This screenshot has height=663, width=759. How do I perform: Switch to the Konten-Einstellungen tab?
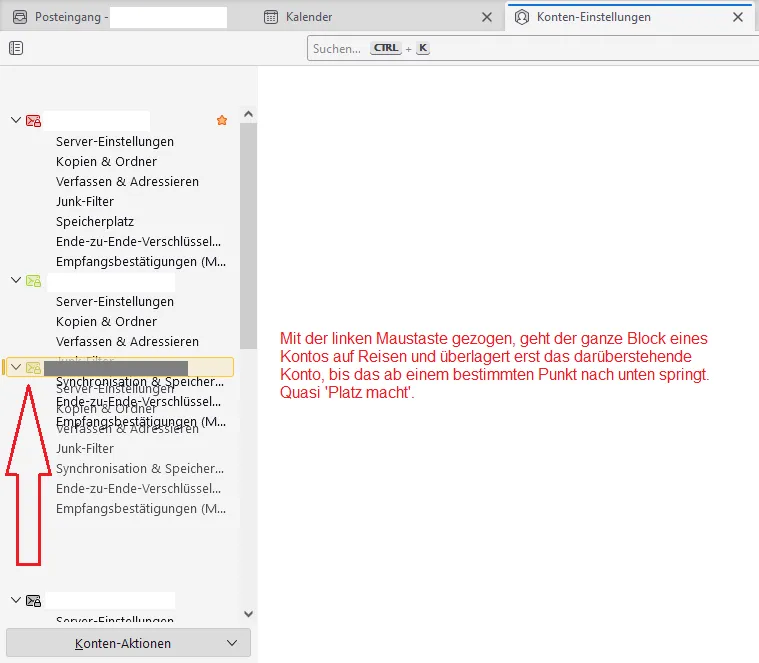[x=630, y=17]
